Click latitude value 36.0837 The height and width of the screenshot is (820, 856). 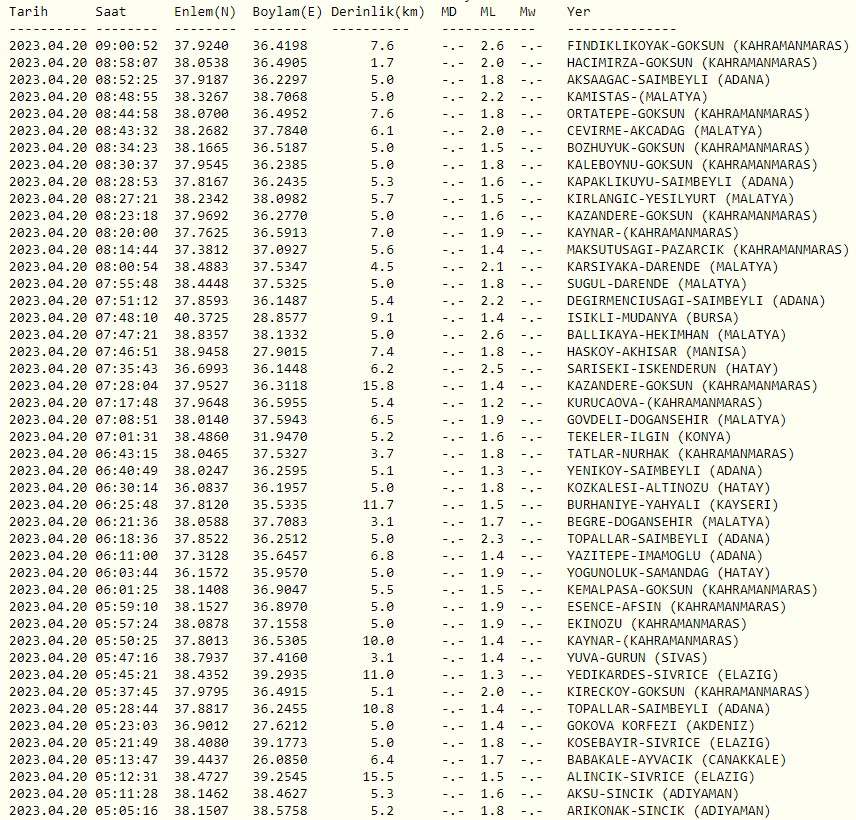click(x=201, y=488)
